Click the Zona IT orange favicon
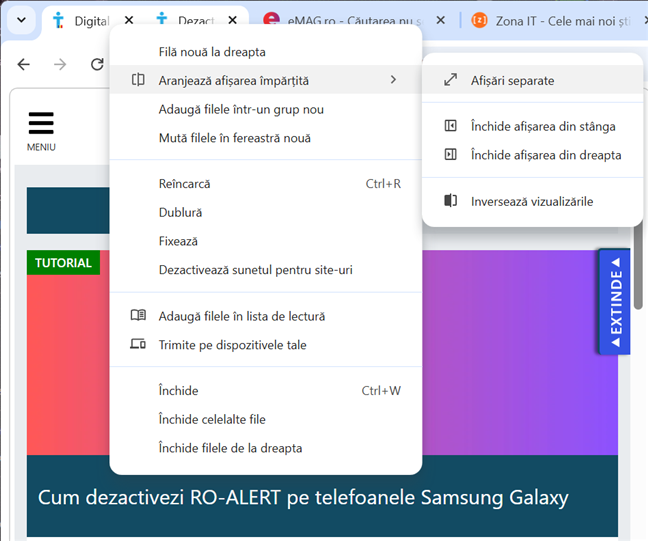 [479, 20]
